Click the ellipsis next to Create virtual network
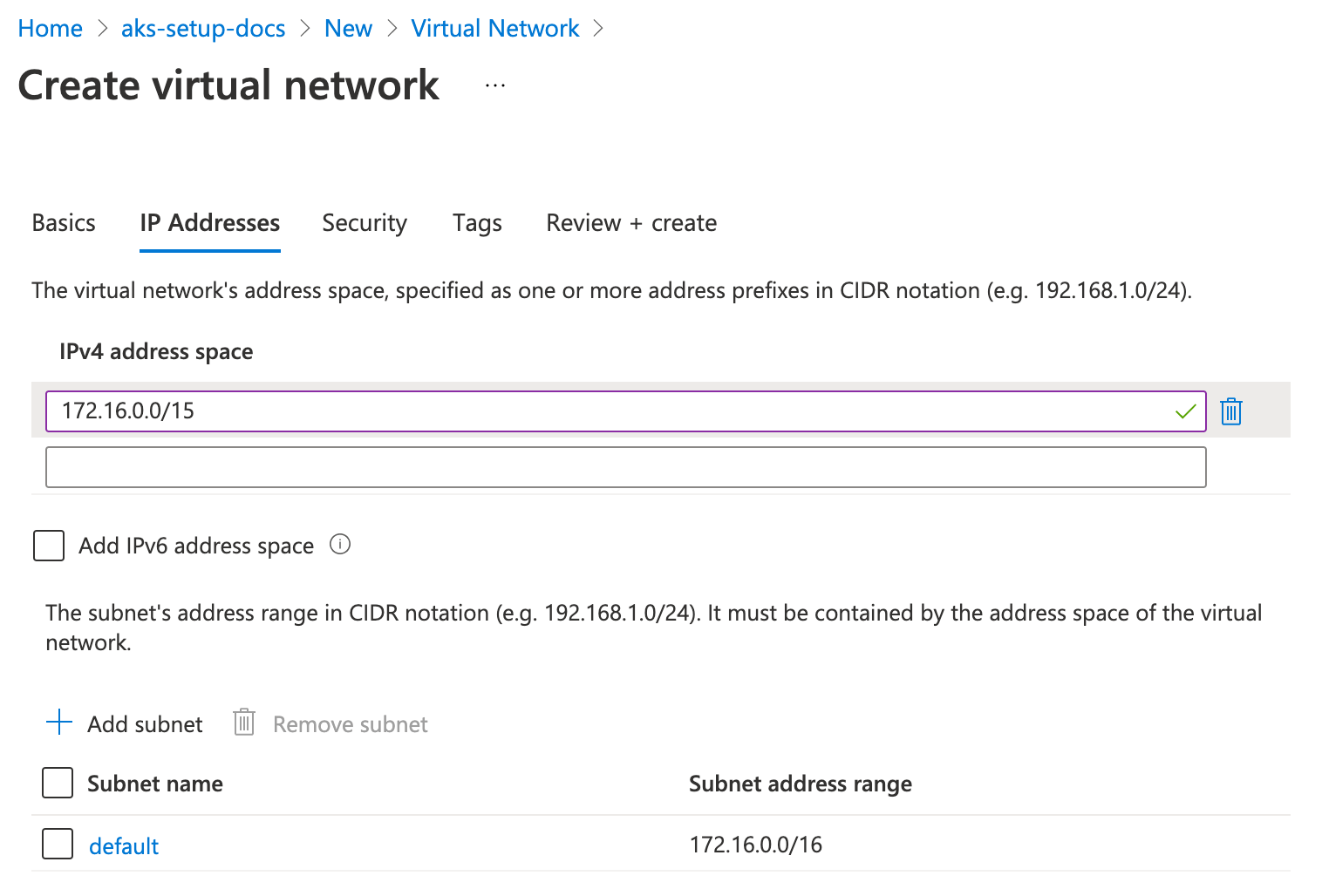1322x896 pixels. (x=495, y=85)
